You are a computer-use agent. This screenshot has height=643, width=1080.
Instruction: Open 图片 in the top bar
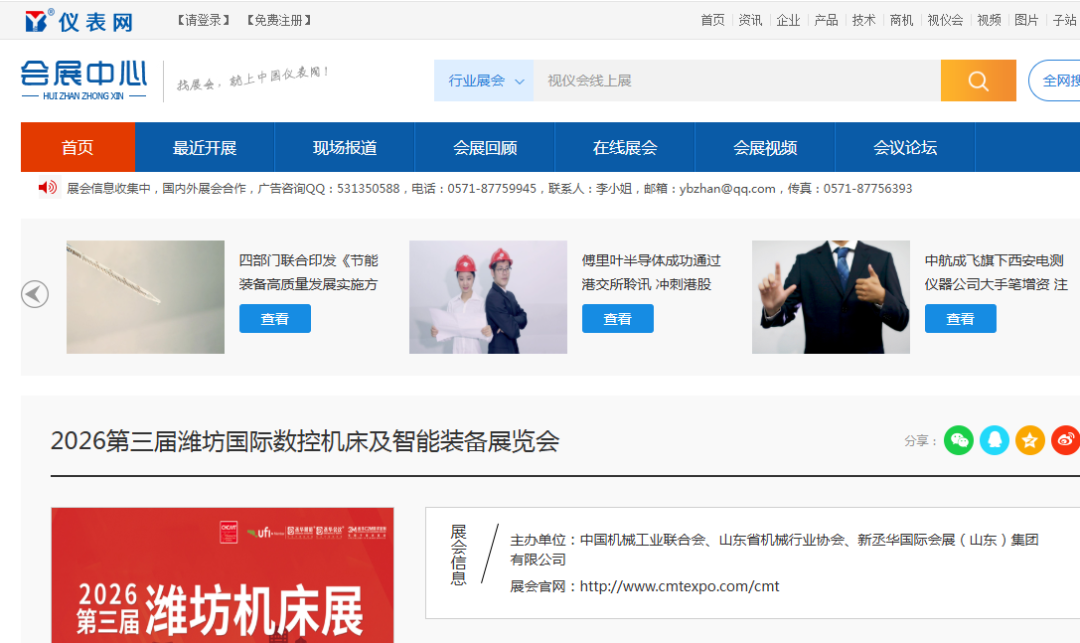click(1026, 21)
